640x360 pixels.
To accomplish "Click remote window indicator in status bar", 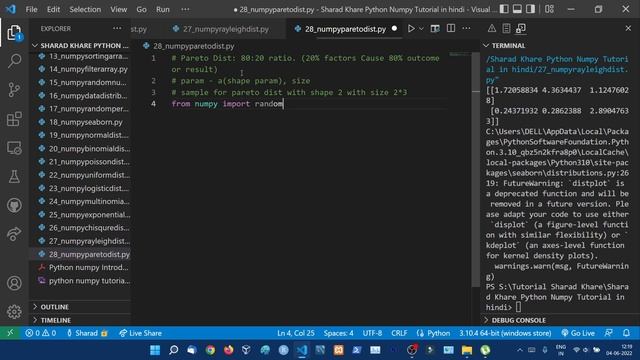I will 10,333.
